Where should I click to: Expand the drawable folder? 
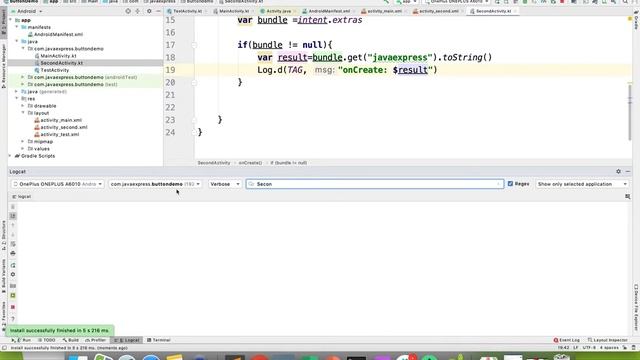coord(23,106)
